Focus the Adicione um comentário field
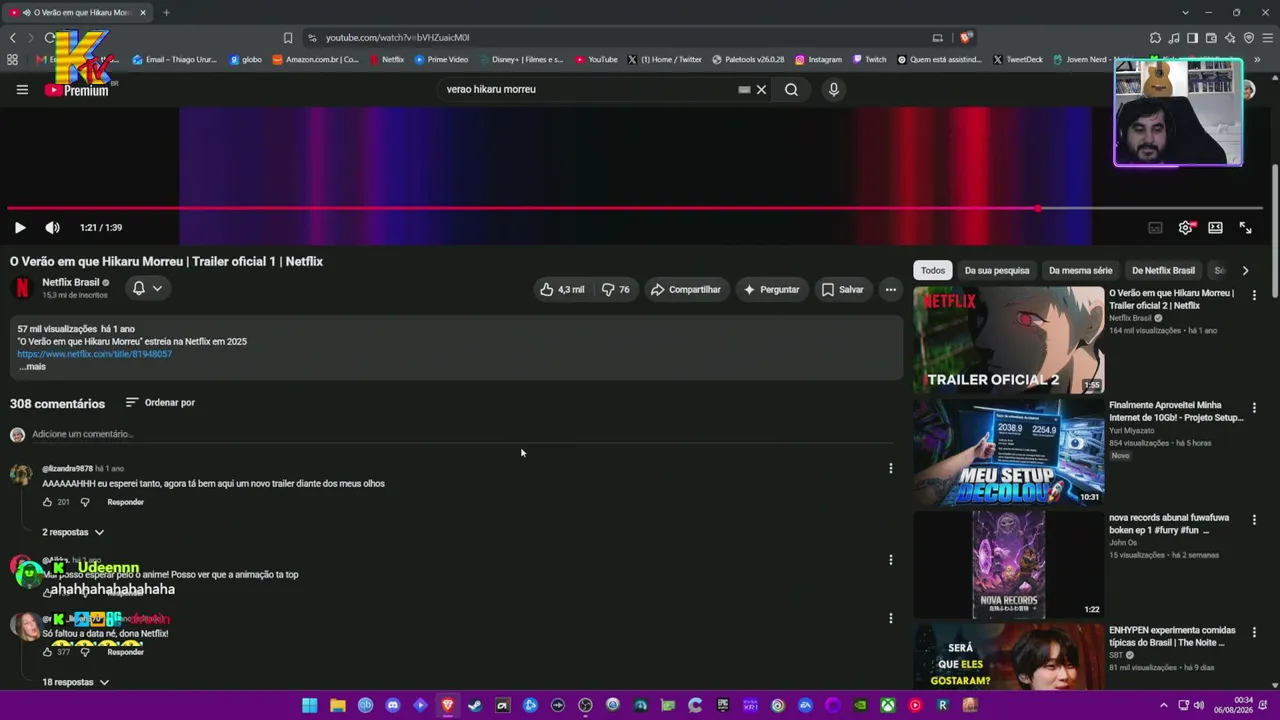Image resolution: width=1280 pixels, height=720 pixels. click(462, 434)
